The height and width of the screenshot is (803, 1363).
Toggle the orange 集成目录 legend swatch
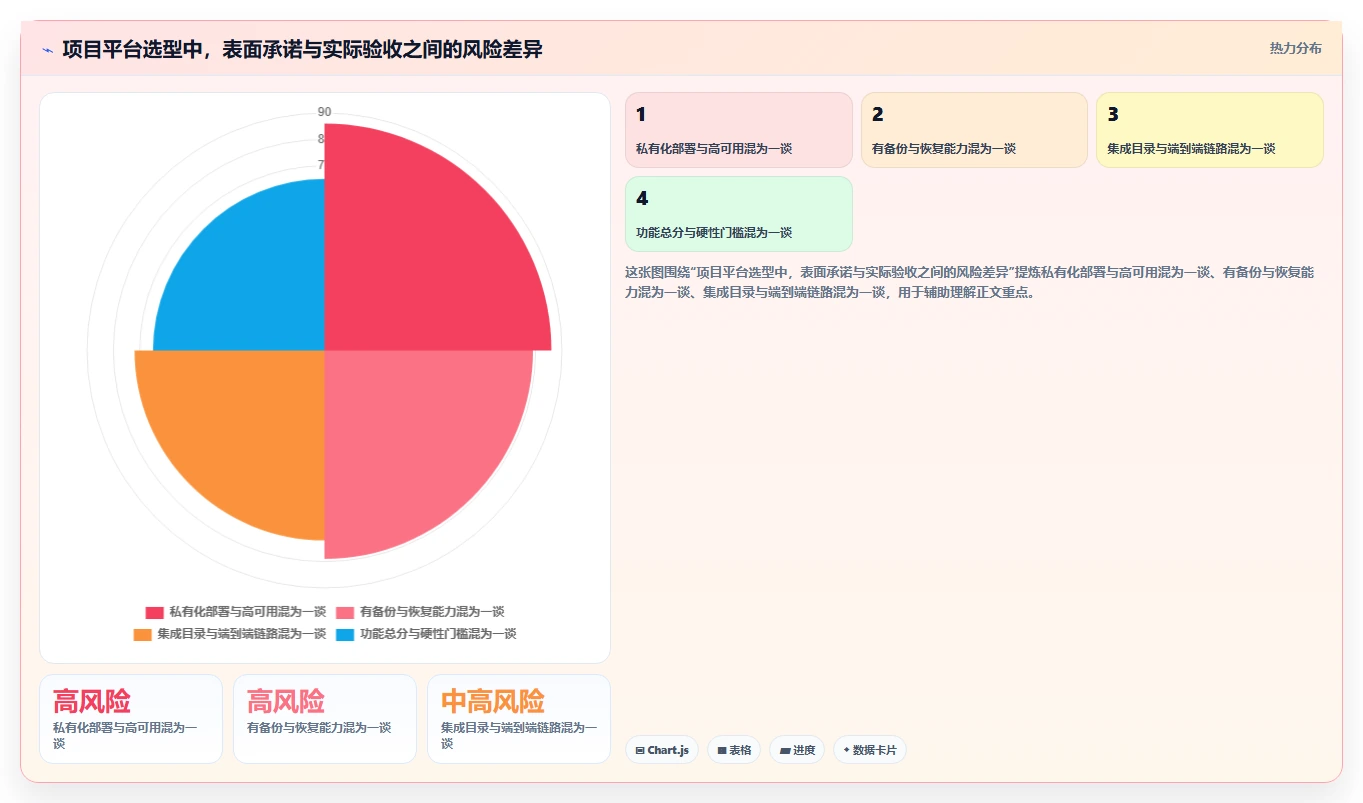pyautogui.click(x=142, y=634)
